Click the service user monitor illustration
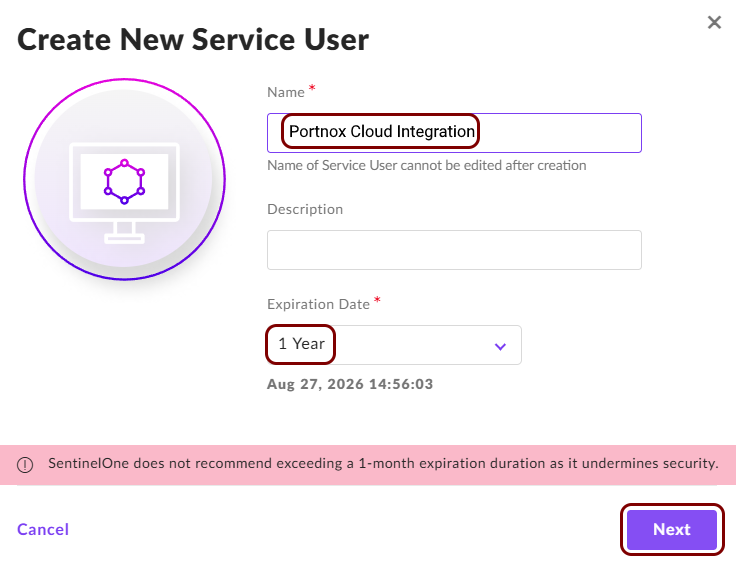 tap(124, 179)
